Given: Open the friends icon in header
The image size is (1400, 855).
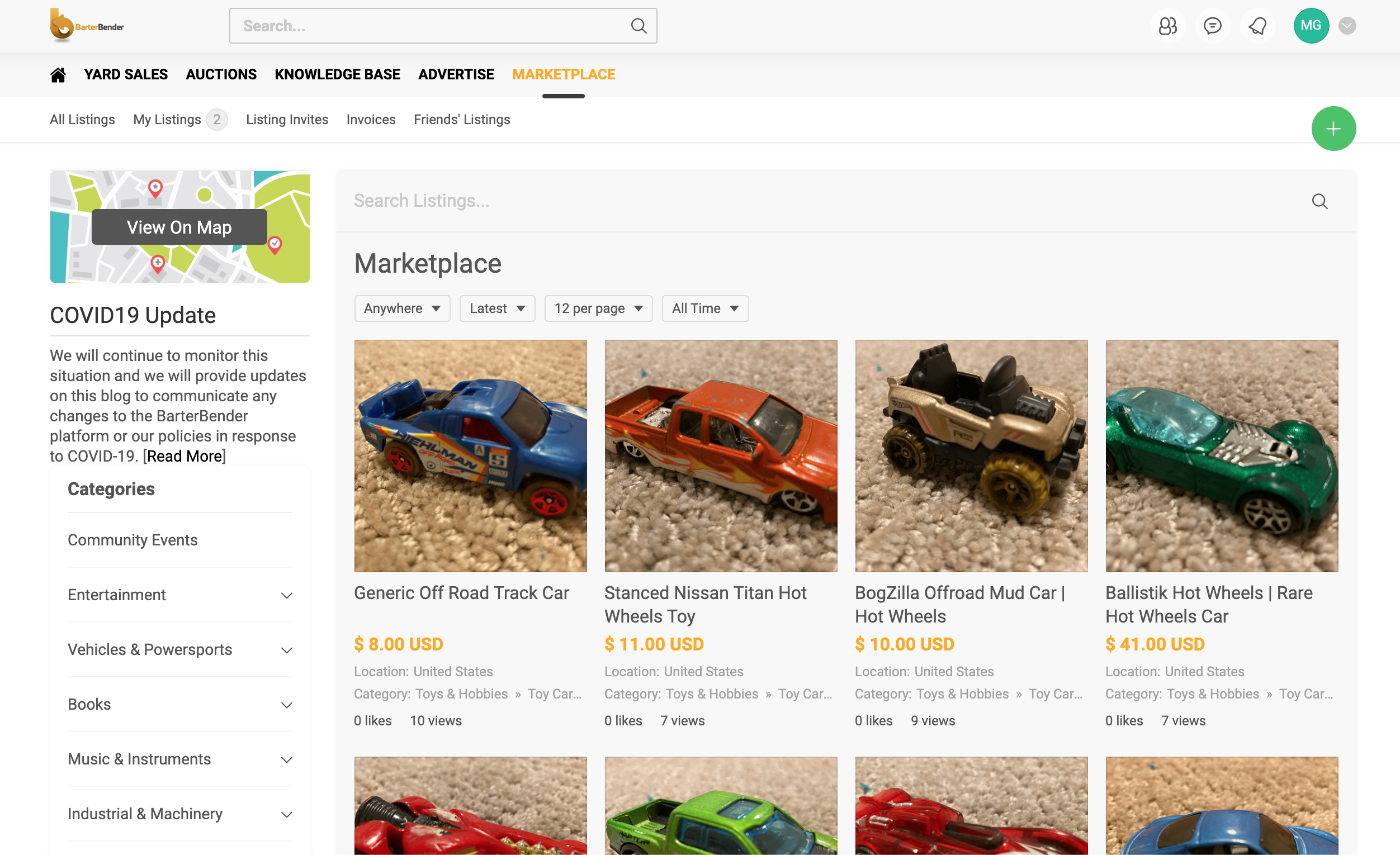Looking at the screenshot, I should point(1167,26).
